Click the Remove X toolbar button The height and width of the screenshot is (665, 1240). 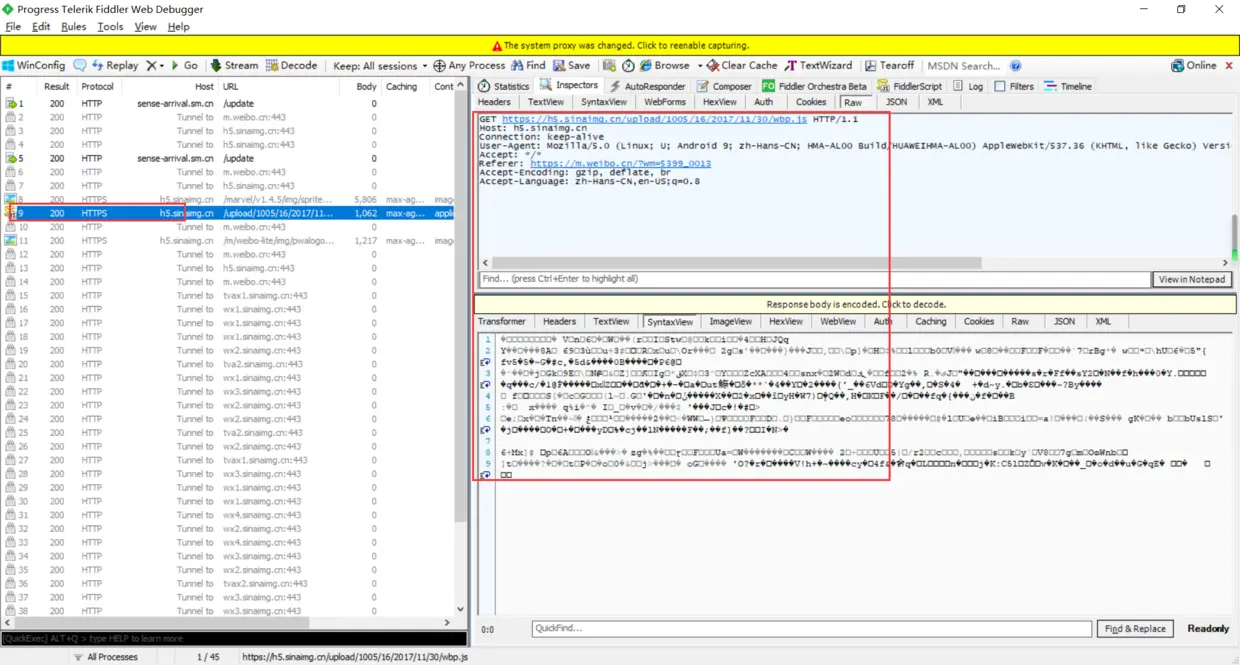(x=151, y=65)
